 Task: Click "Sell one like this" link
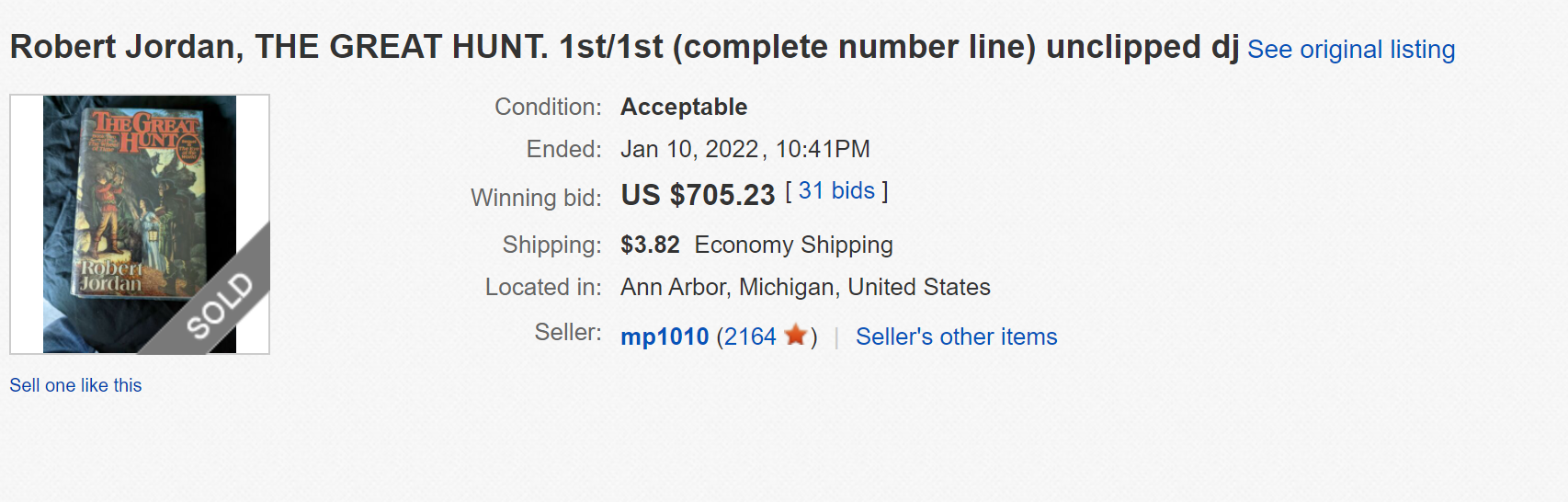75,385
